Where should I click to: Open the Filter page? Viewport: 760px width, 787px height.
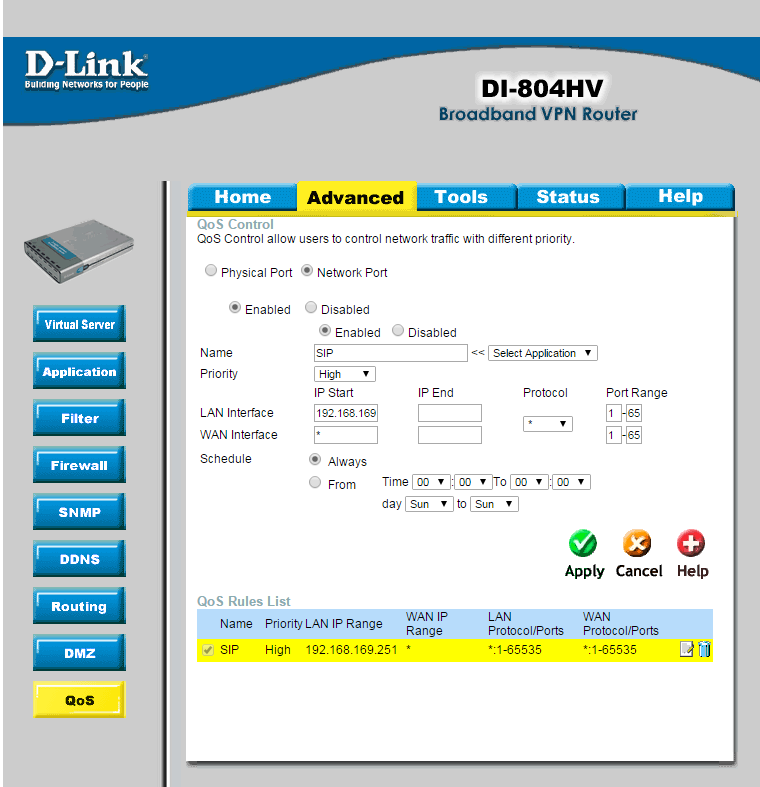pyautogui.click(x=79, y=418)
